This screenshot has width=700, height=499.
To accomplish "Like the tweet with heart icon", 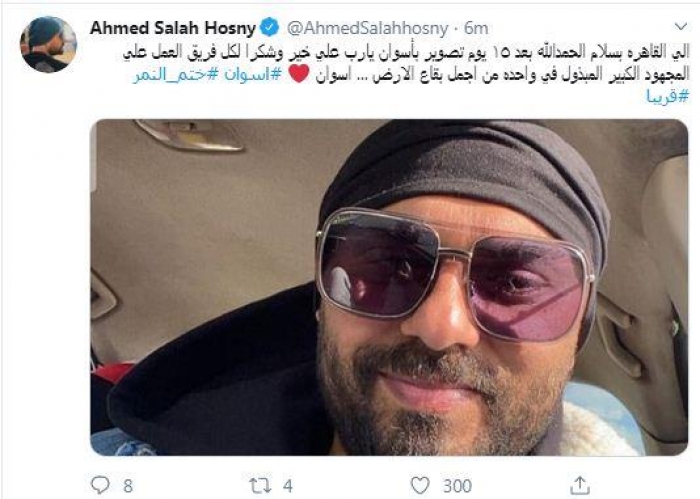I will point(420,485).
